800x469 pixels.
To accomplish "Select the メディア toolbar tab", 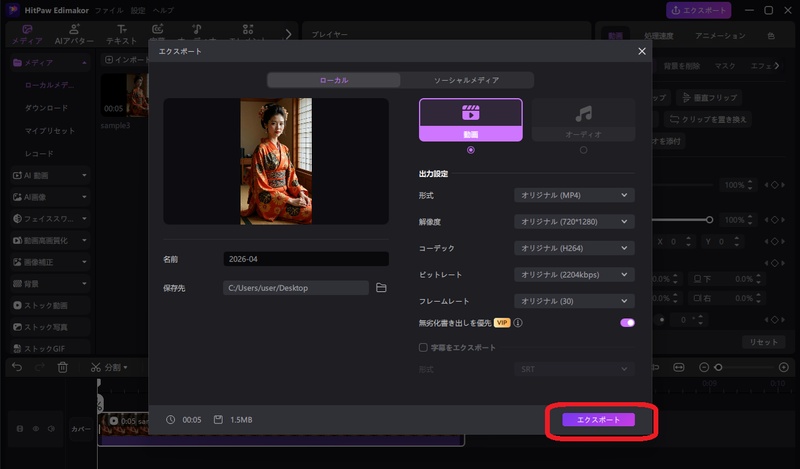I will click(x=27, y=34).
